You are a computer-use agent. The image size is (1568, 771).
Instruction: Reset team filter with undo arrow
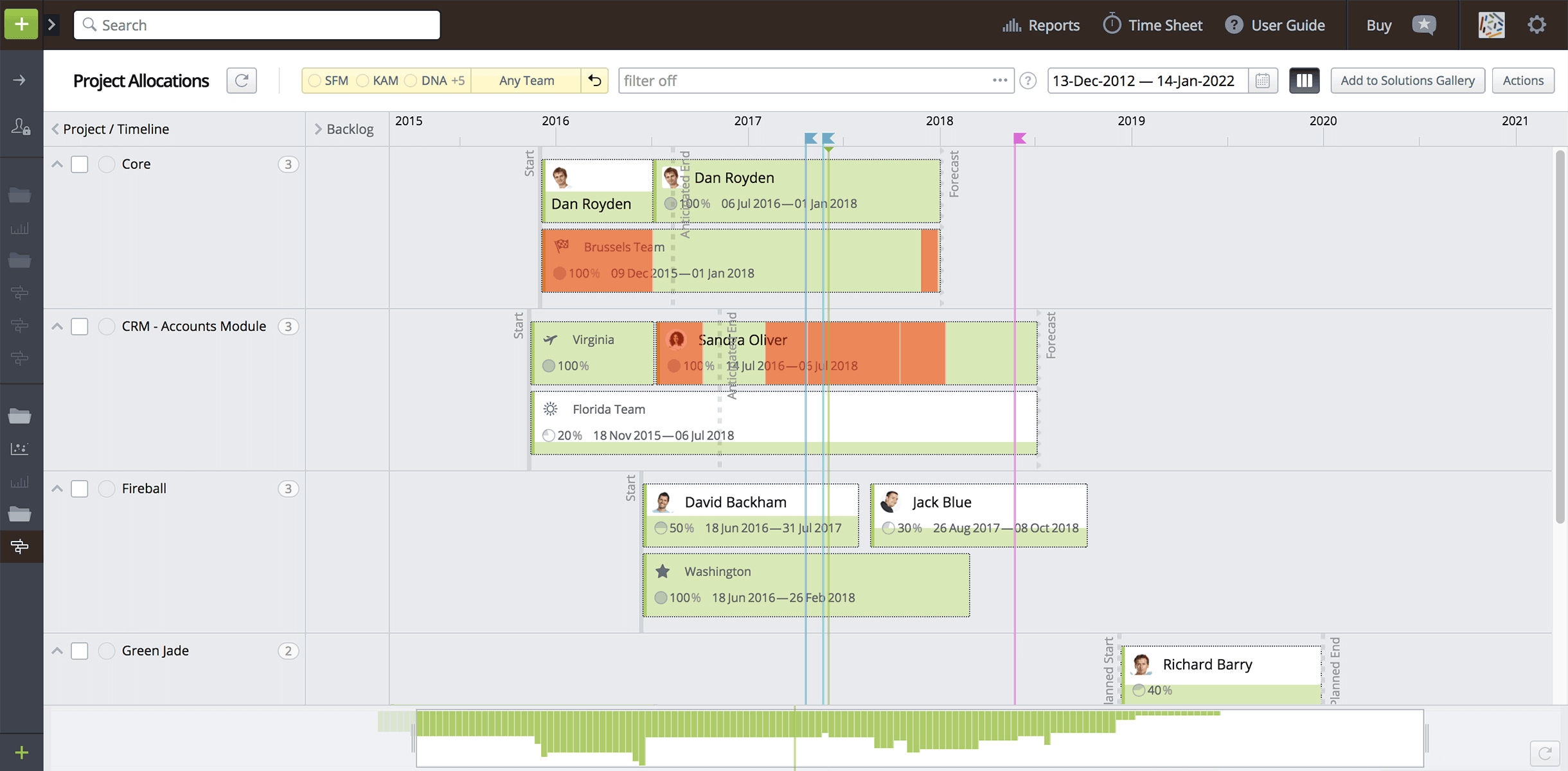coord(594,80)
